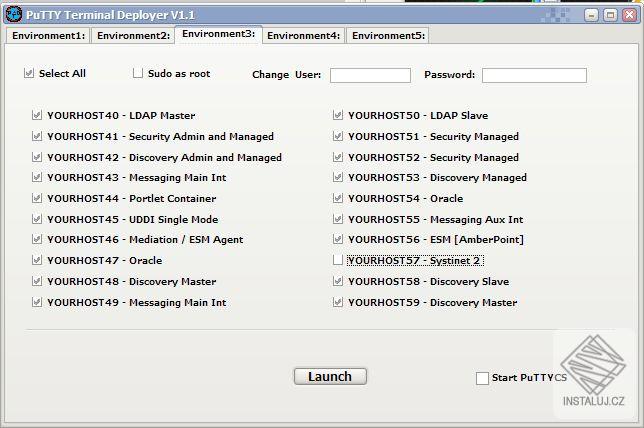Uncheck YOURHOST44 Portlet Container
Screen dimensions: 644x428
click(x=37, y=198)
